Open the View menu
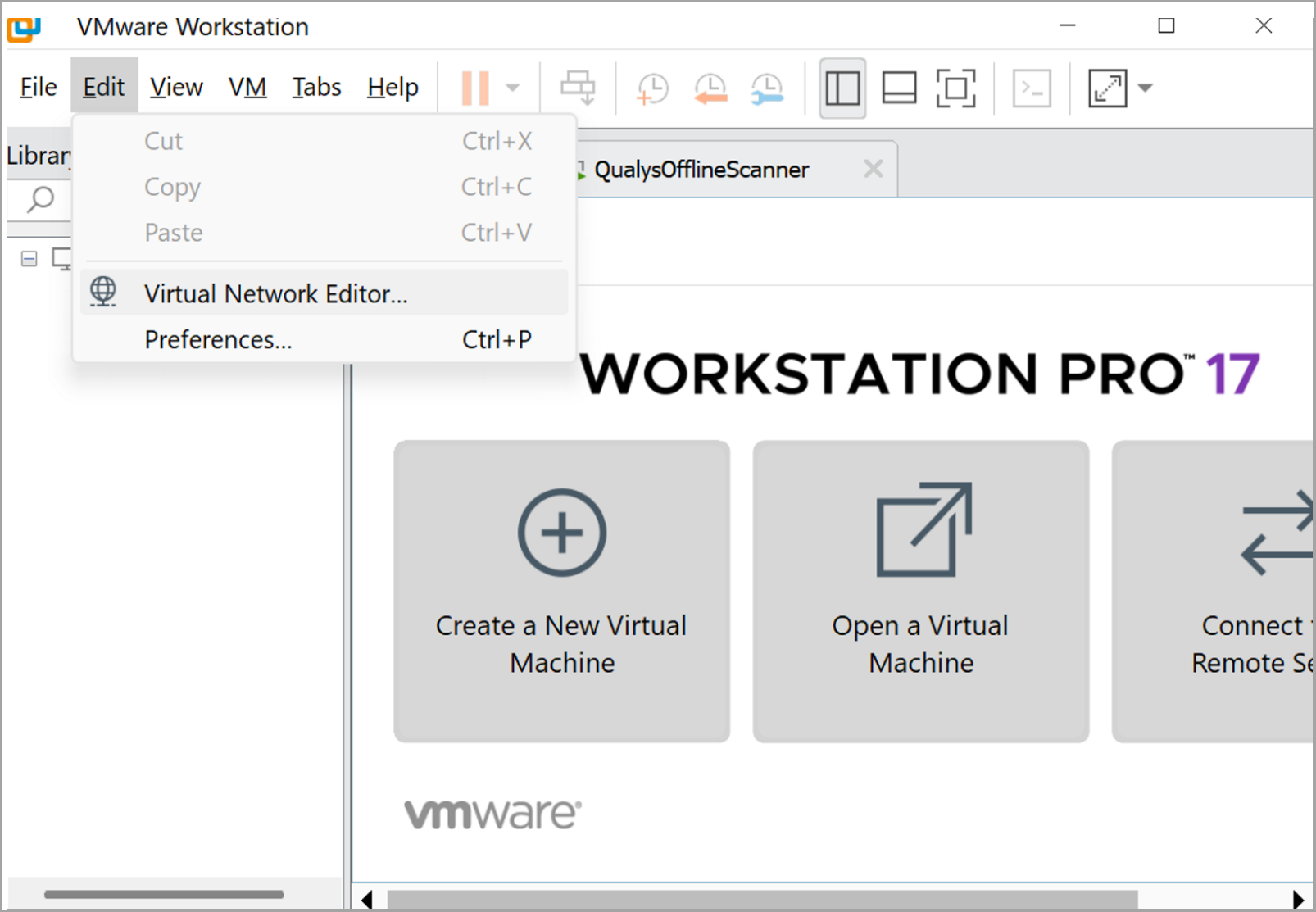The width and height of the screenshot is (1316, 912). click(176, 87)
